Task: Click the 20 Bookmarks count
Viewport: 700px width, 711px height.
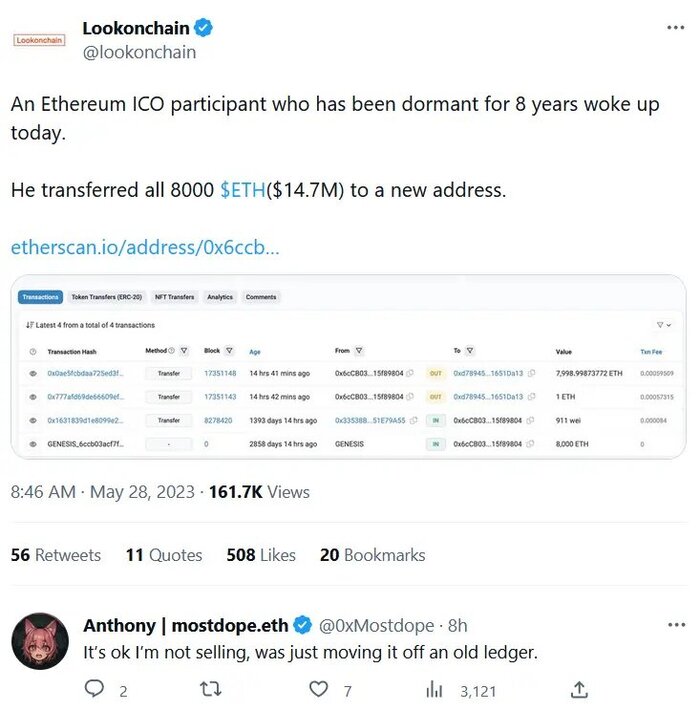Action: 372,555
